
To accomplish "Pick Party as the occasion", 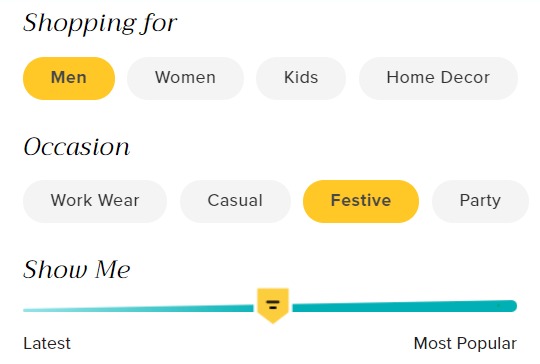I will [x=480, y=201].
